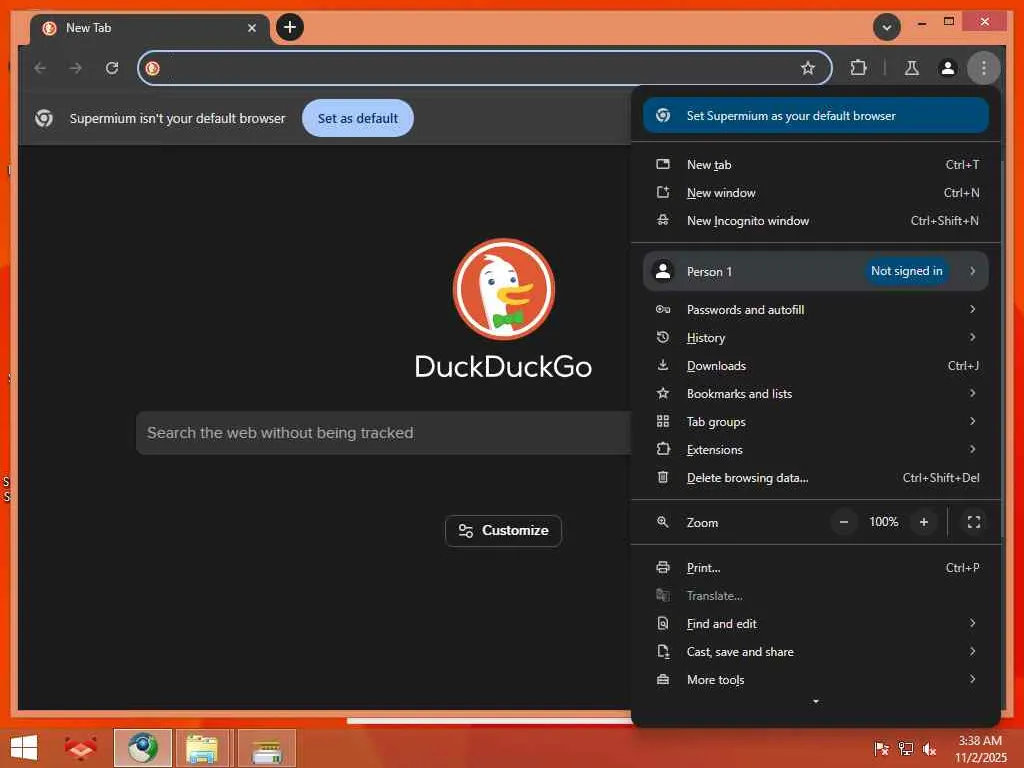Screen dimensions: 1024x768
Task: Click the DuckDuckGo search box
Action: [383, 433]
